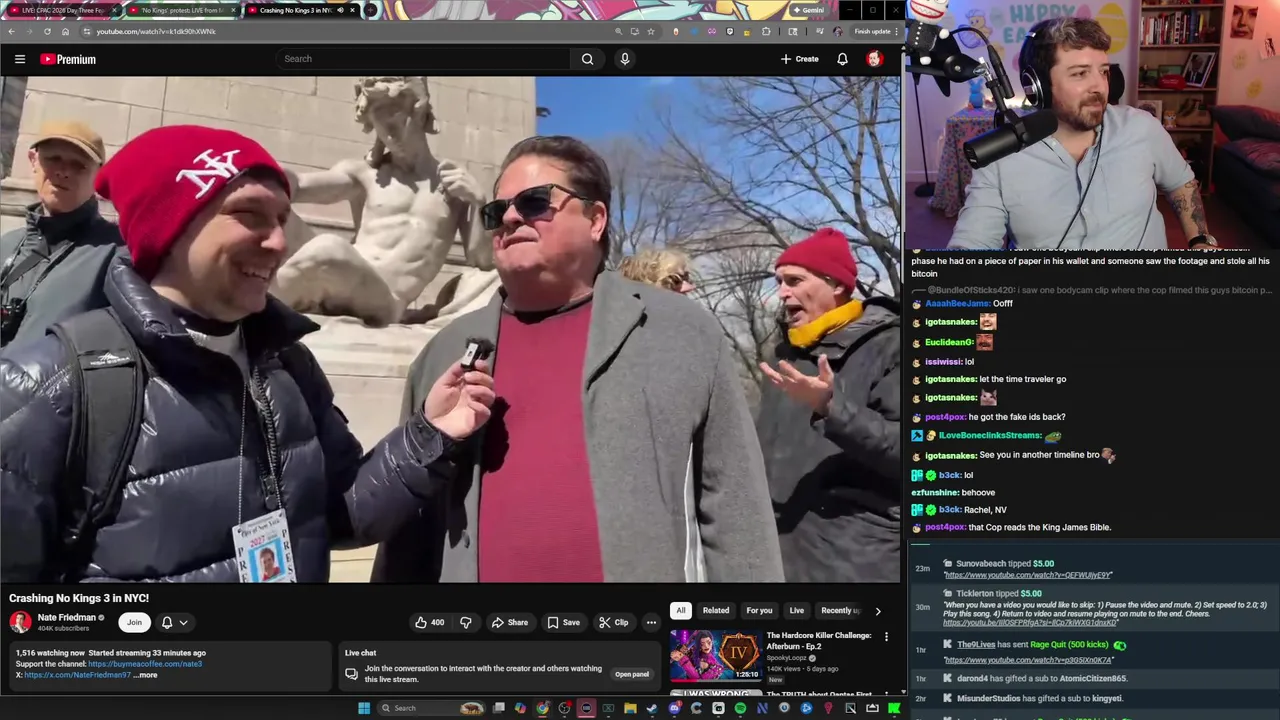Open a new browser tab
The width and height of the screenshot is (1280, 720).
[x=371, y=10]
